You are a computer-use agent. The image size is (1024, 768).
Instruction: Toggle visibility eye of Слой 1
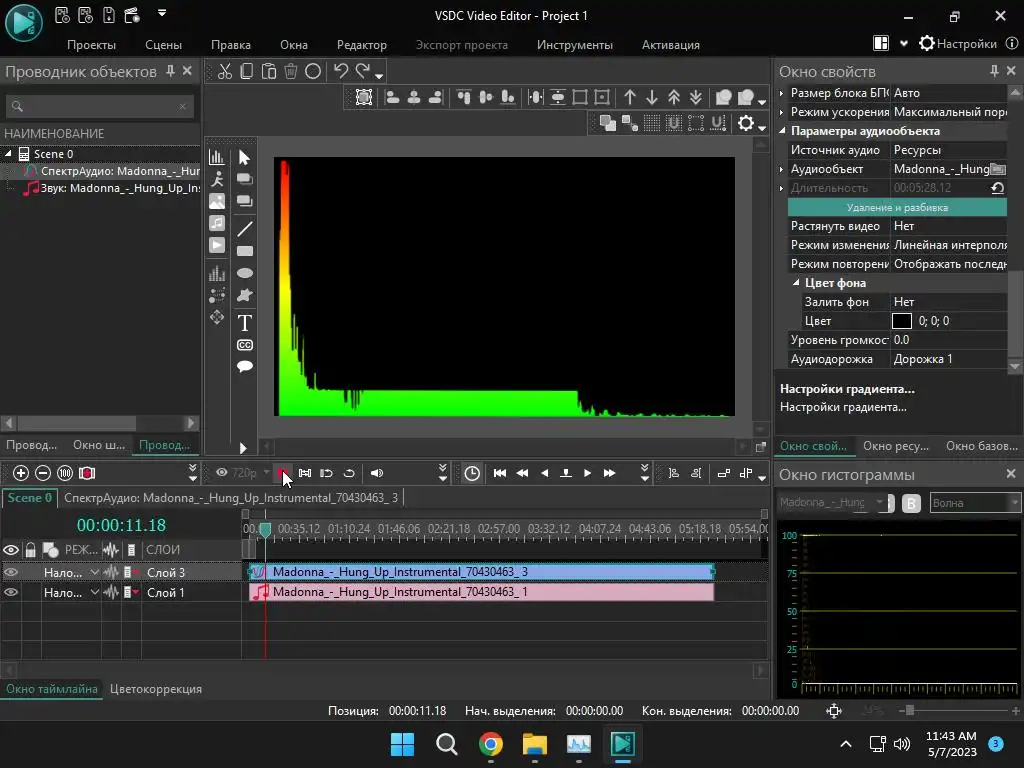(x=11, y=592)
